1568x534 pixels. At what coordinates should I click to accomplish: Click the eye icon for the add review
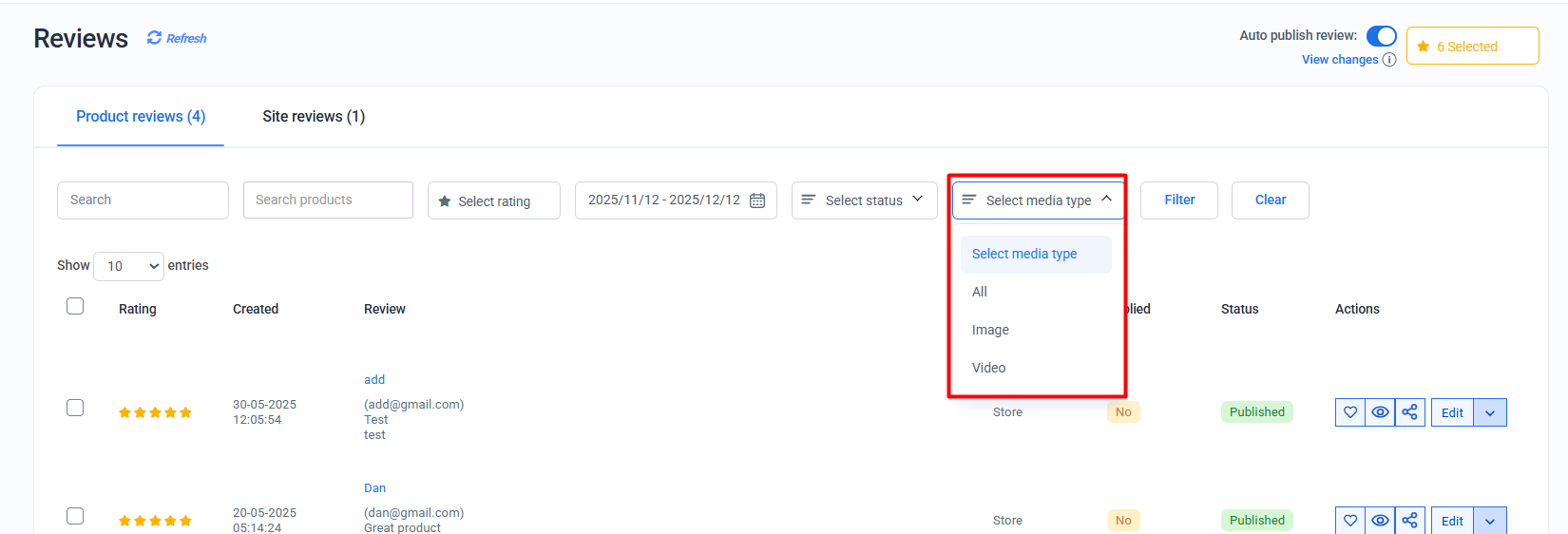pos(1380,412)
